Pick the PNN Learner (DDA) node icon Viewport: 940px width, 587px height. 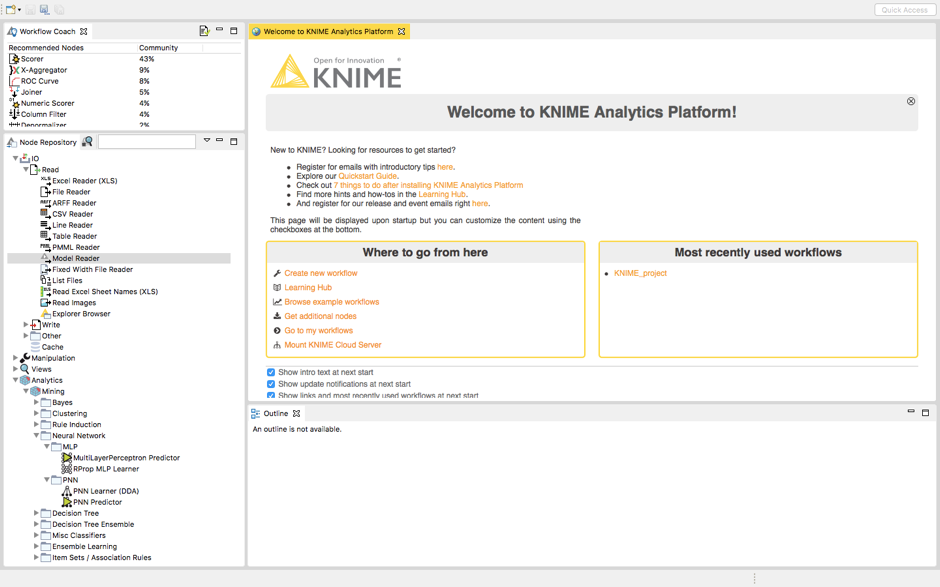click(x=66, y=491)
